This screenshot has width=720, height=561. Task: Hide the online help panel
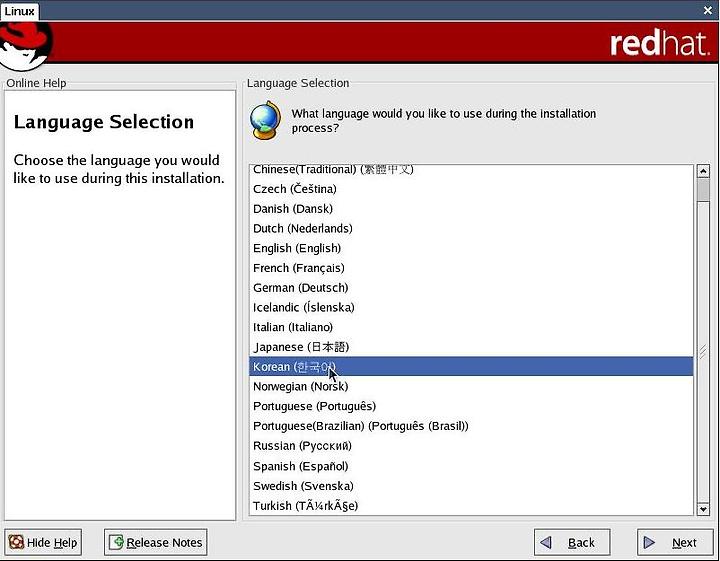click(43, 542)
